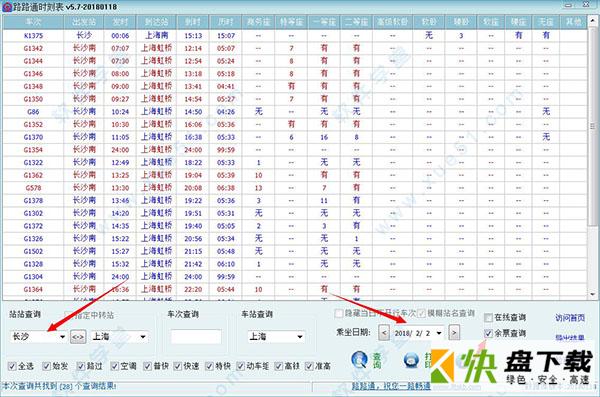Toggle the 准高 checkbox
This screenshot has width=600, height=397.
coord(309,366)
